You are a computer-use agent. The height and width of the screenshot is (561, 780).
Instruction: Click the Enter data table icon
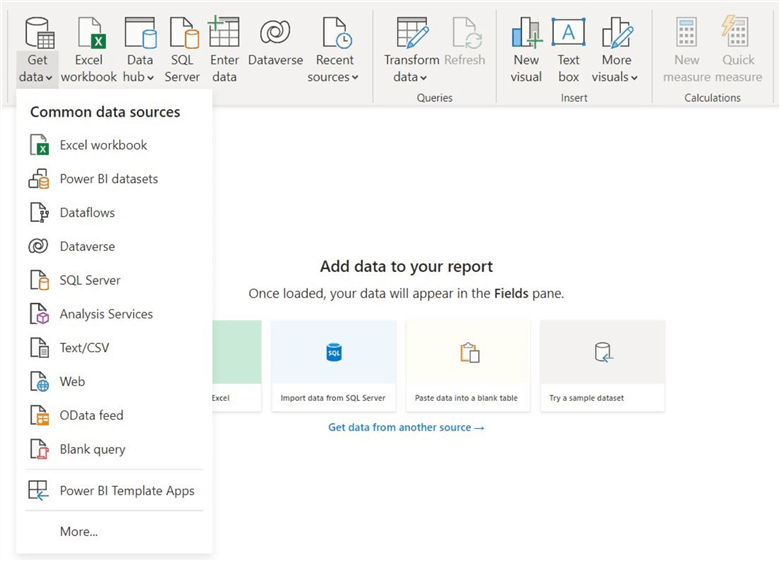[224, 34]
